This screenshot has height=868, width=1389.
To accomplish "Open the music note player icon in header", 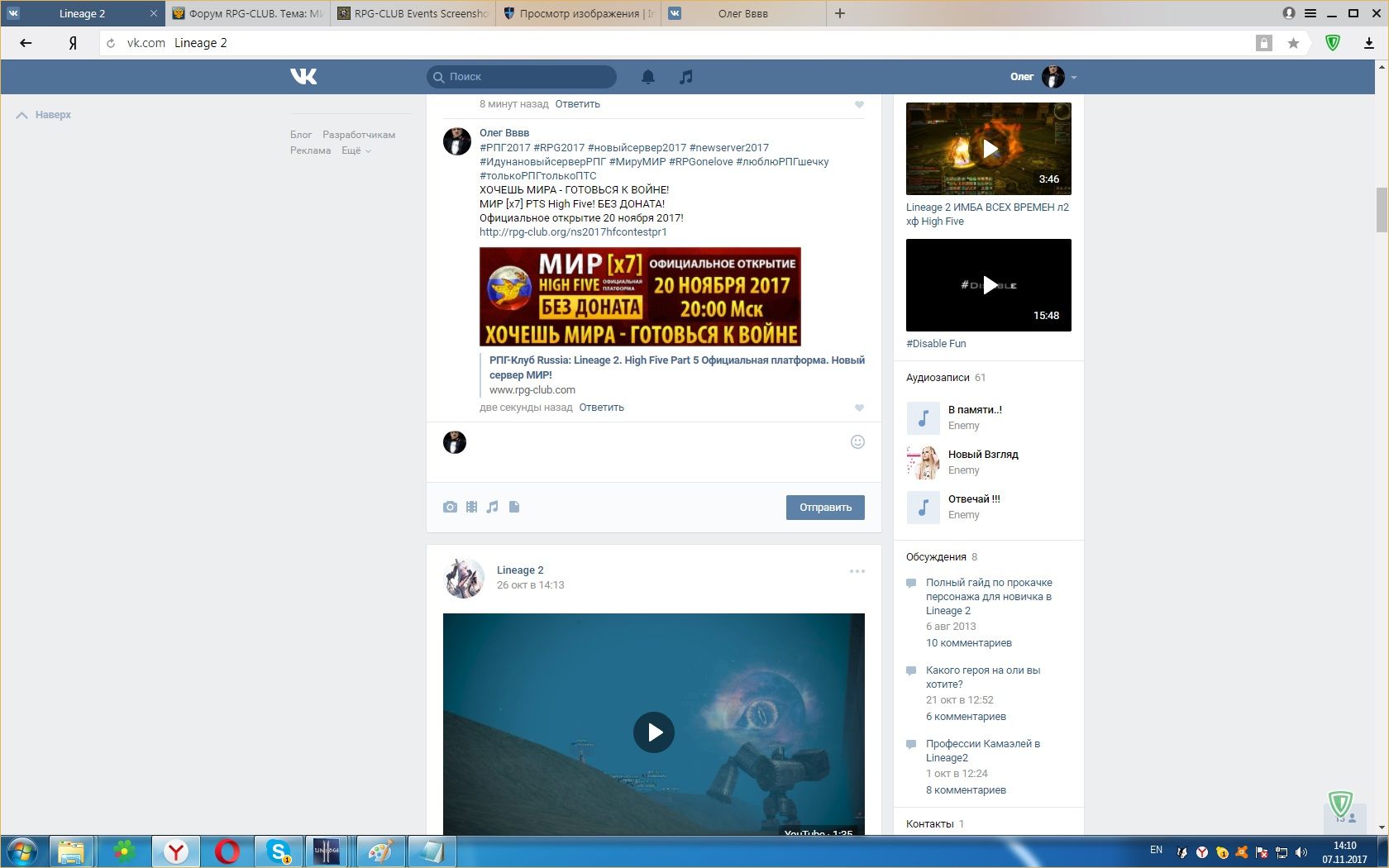I will [685, 76].
